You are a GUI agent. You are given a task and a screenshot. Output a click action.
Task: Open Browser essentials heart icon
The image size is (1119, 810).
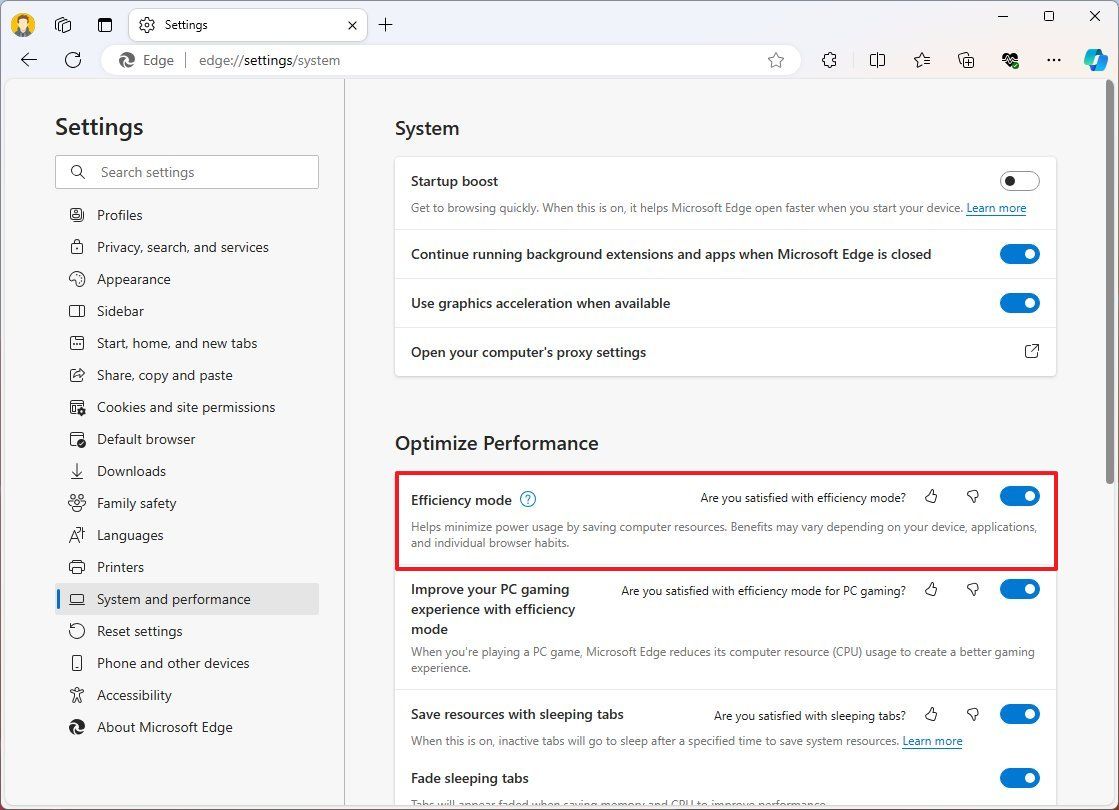coord(1009,60)
